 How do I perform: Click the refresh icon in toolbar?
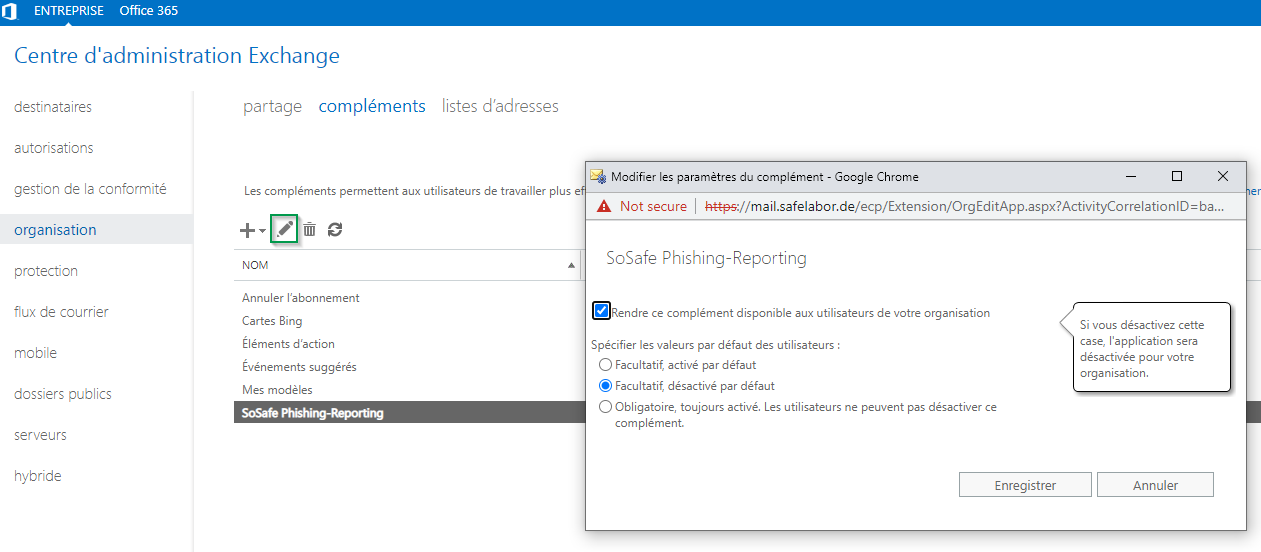pyautogui.click(x=335, y=230)
